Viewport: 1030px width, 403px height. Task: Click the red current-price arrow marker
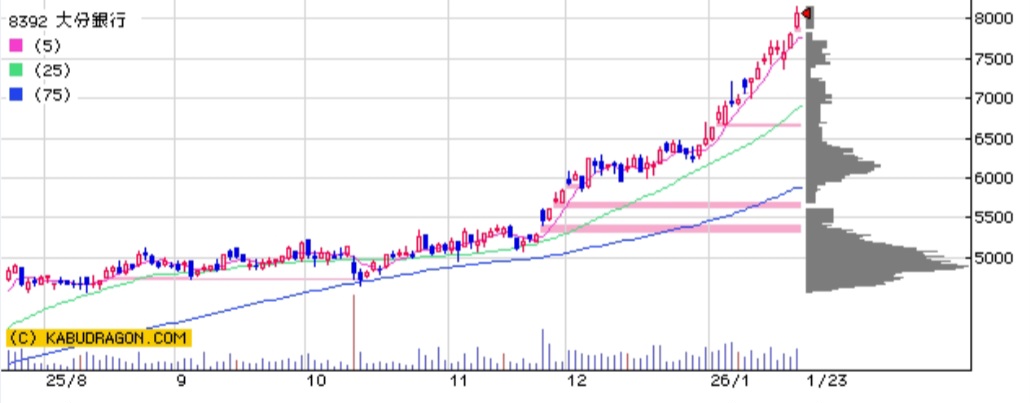(806, 13)
